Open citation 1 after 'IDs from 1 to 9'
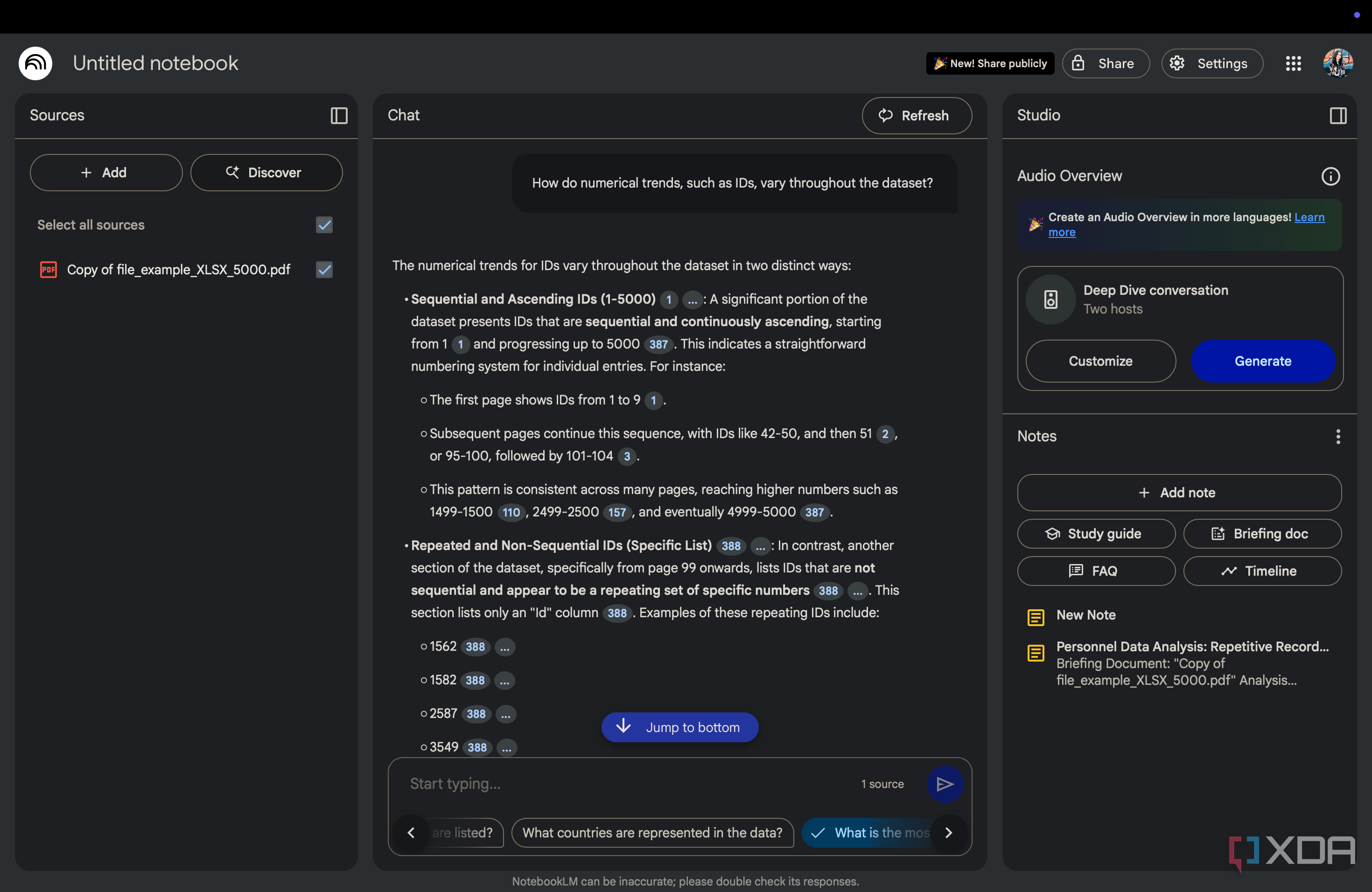Screen dimensions: 1372x892 point(653,400)
